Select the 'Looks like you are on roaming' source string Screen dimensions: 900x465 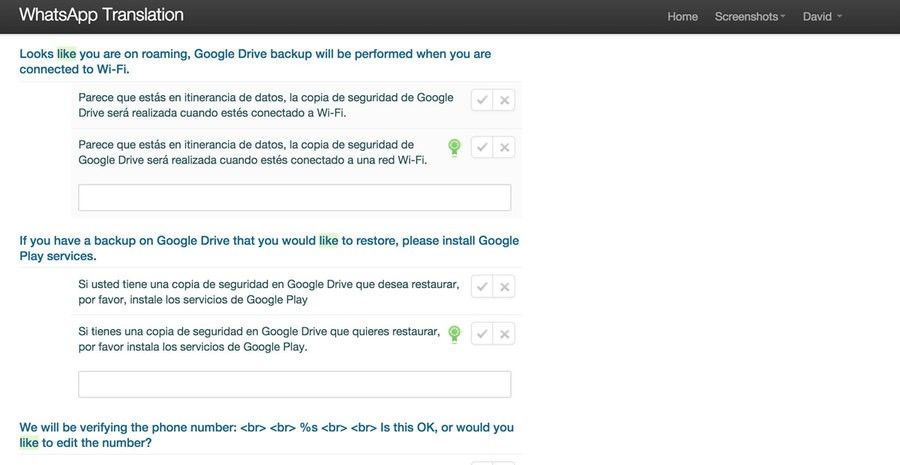click(x=255, y=61)
